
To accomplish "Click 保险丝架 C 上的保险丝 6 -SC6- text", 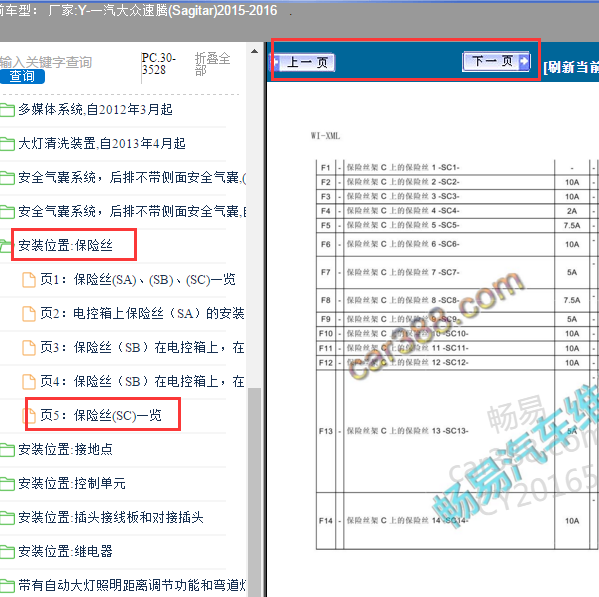I will click(x=403, y=244).
